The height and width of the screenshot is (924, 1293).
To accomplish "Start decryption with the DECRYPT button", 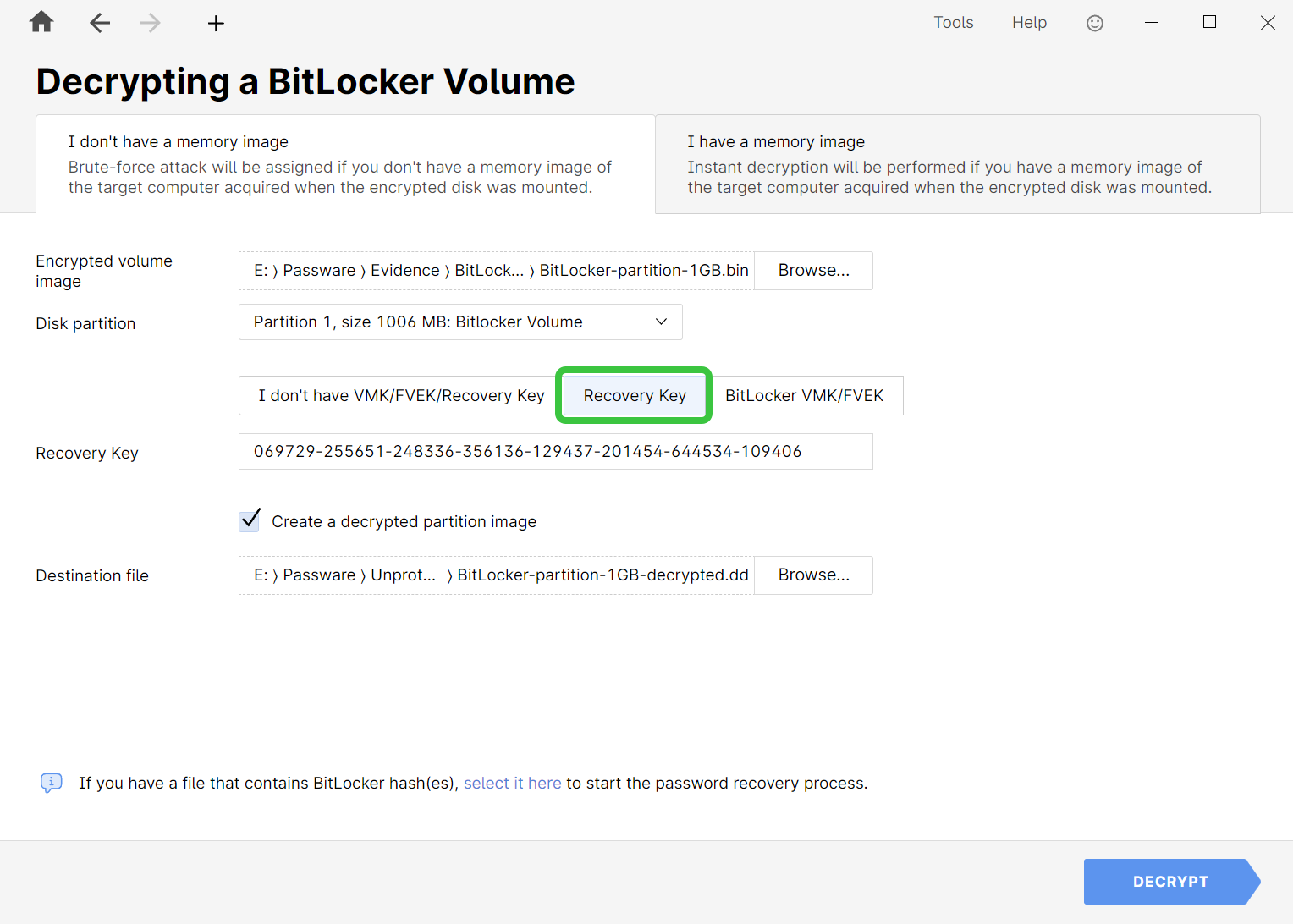I will 1171,882.
